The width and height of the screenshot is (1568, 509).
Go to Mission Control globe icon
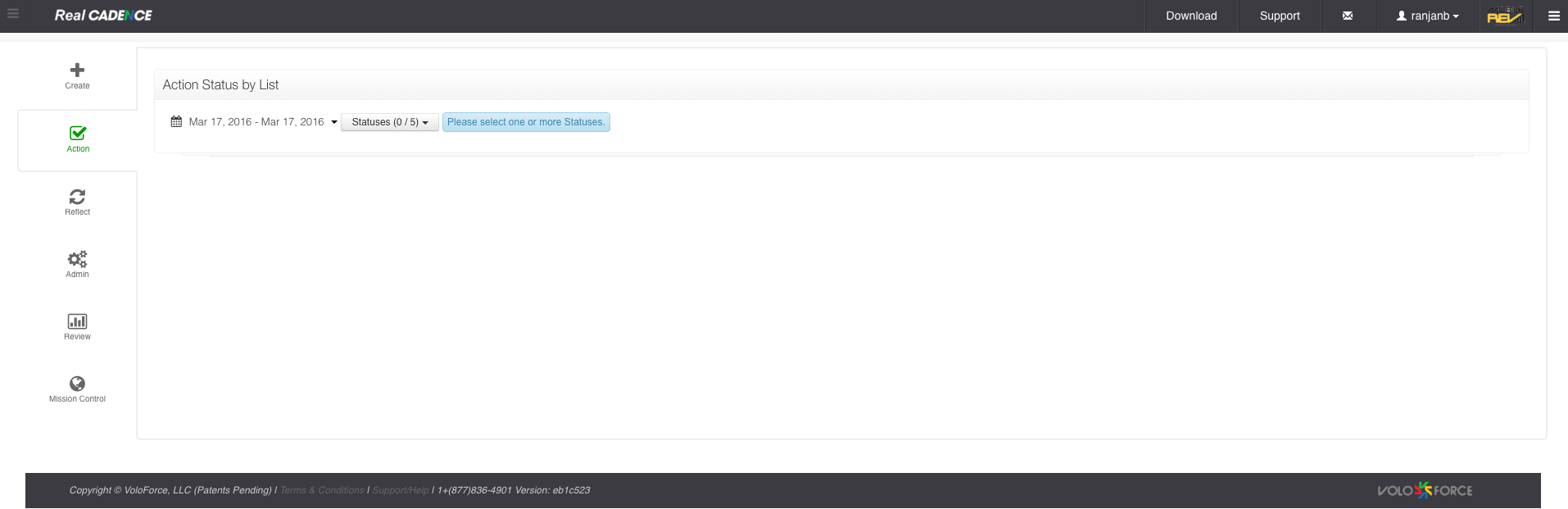click(77, 384)
